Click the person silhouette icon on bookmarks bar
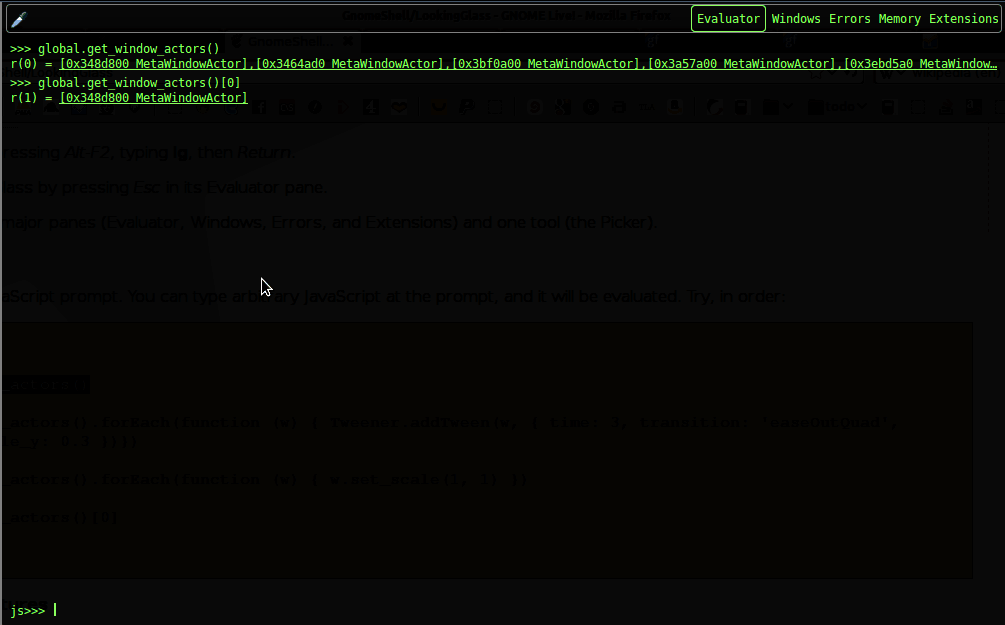 (674, 106)
